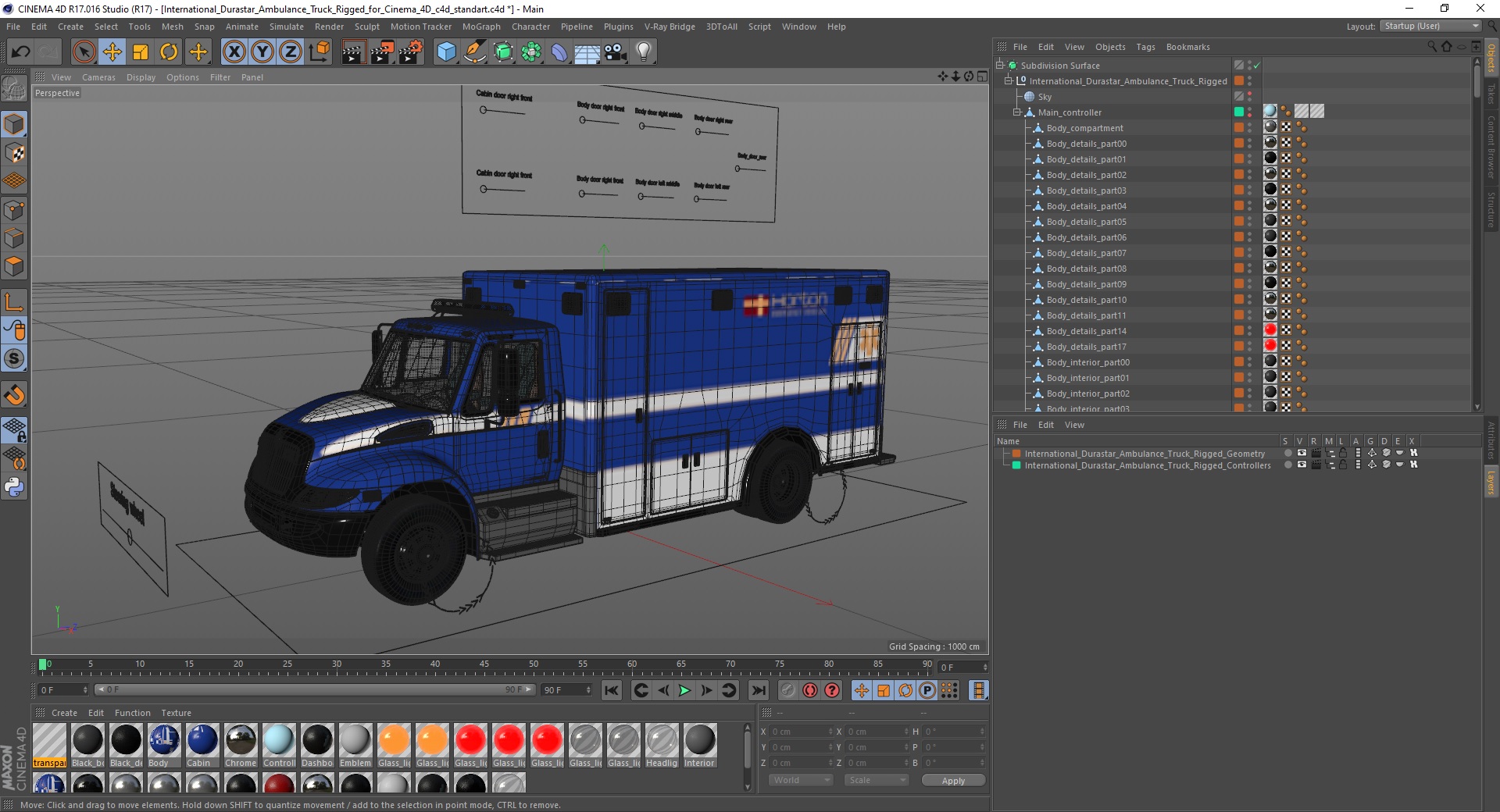Open the Content Browser side tab
The image size is (1500, 812).
tap(1491, 147)
